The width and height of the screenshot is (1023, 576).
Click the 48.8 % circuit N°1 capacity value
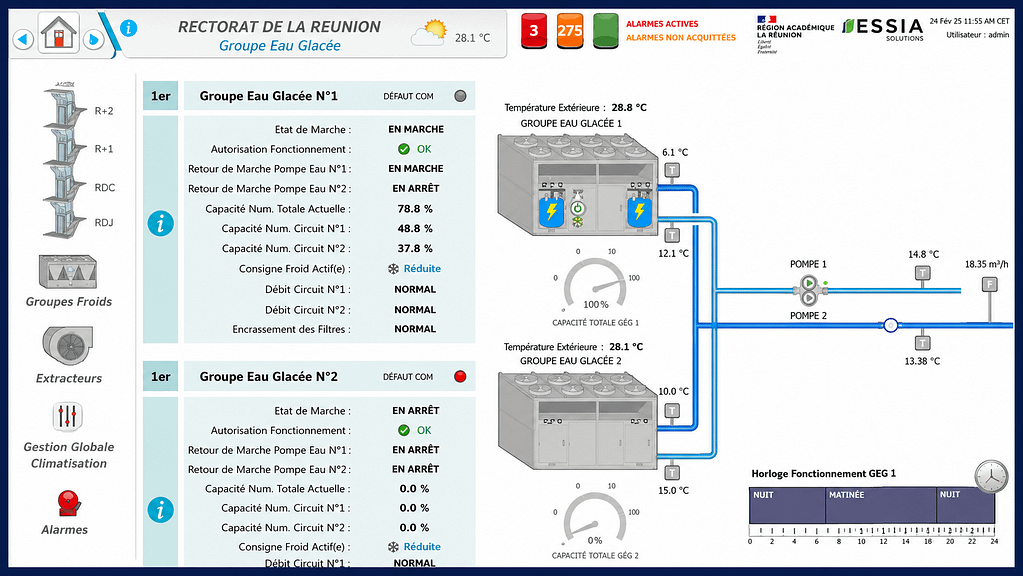[x=415, y=228]
